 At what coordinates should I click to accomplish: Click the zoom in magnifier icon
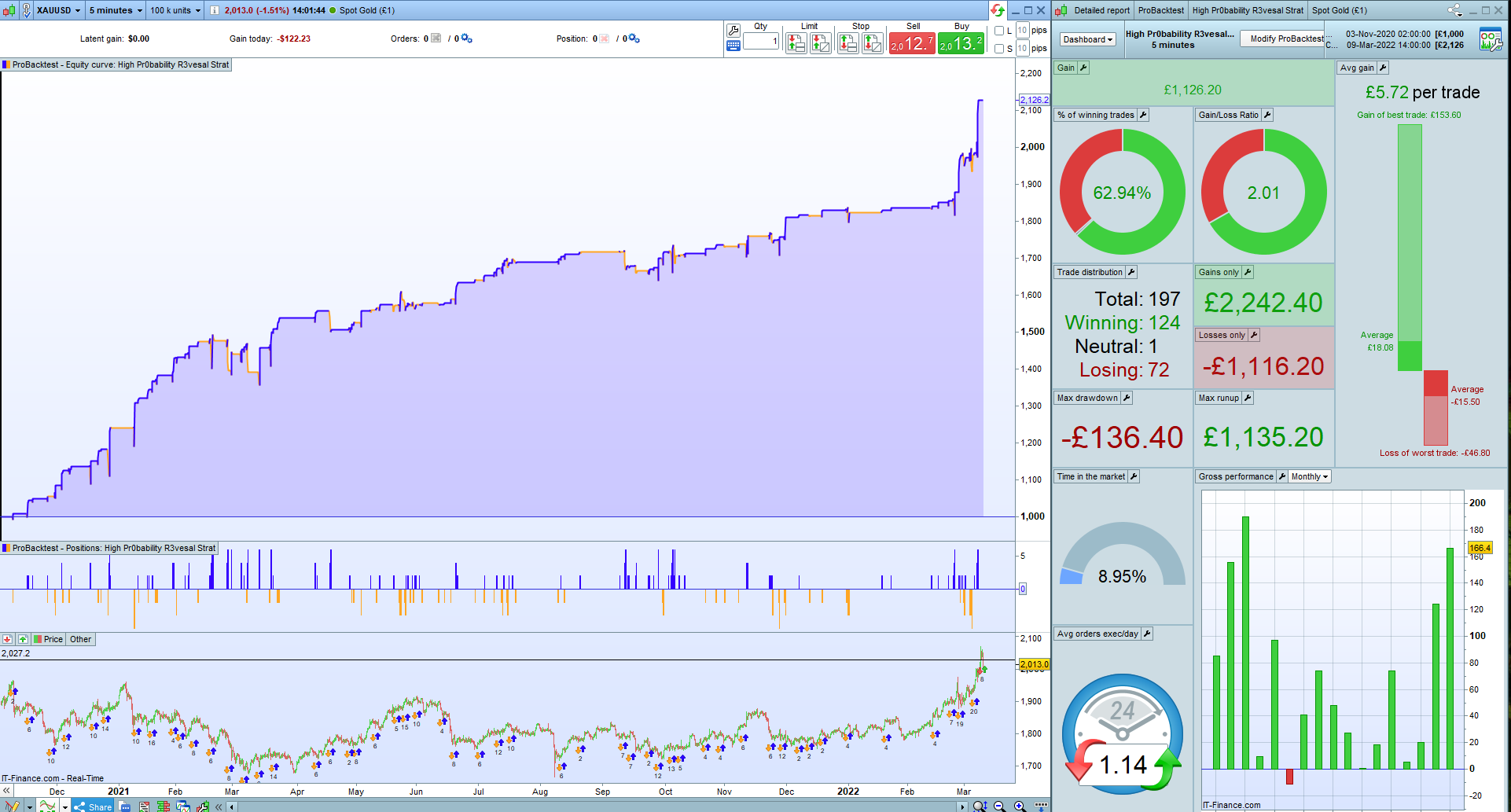(x=1020, y=806)
